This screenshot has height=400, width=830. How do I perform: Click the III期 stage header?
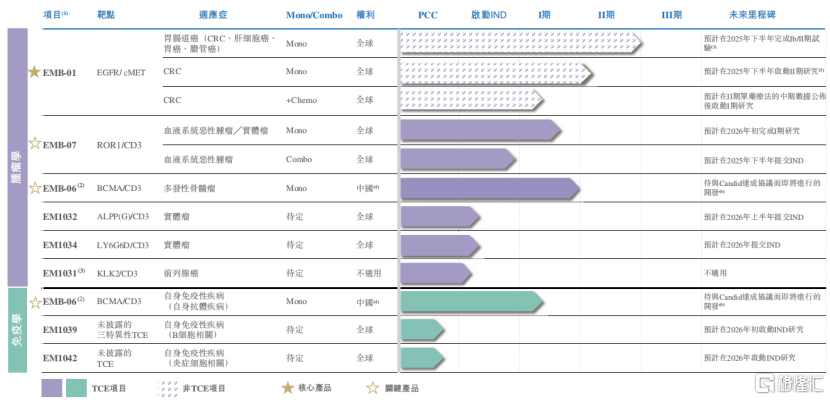point(672,15)
